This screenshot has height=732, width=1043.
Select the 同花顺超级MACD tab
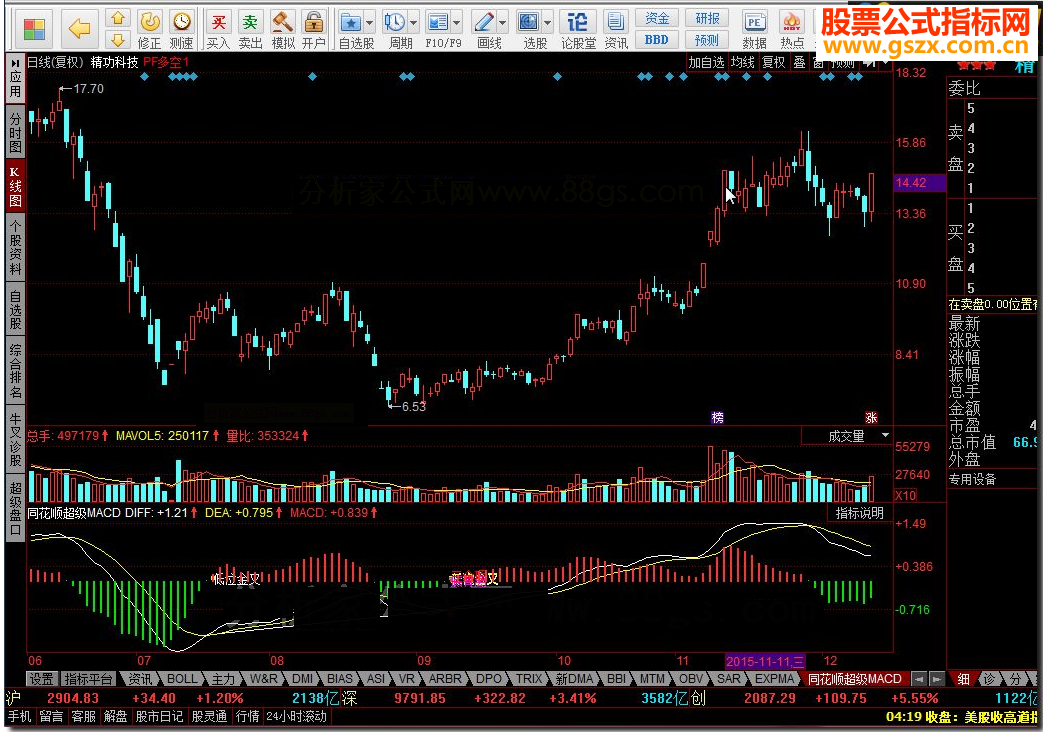pyautogui.click(x=855, y=679)
